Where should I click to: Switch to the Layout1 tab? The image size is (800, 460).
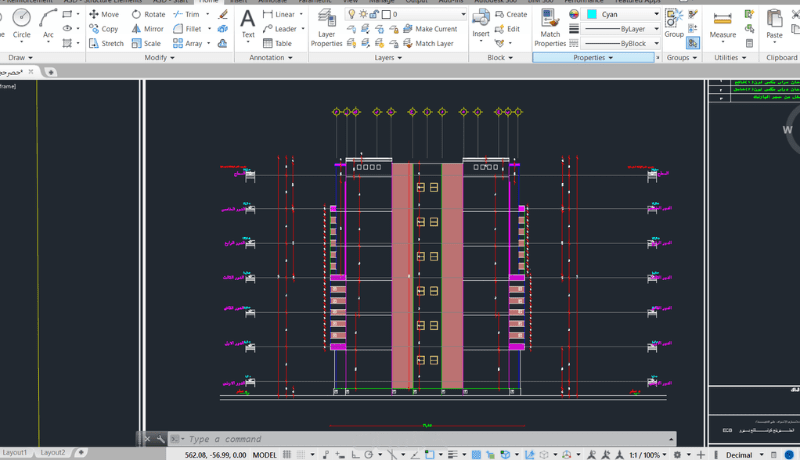pyautogui.click(x=14, y=452)
